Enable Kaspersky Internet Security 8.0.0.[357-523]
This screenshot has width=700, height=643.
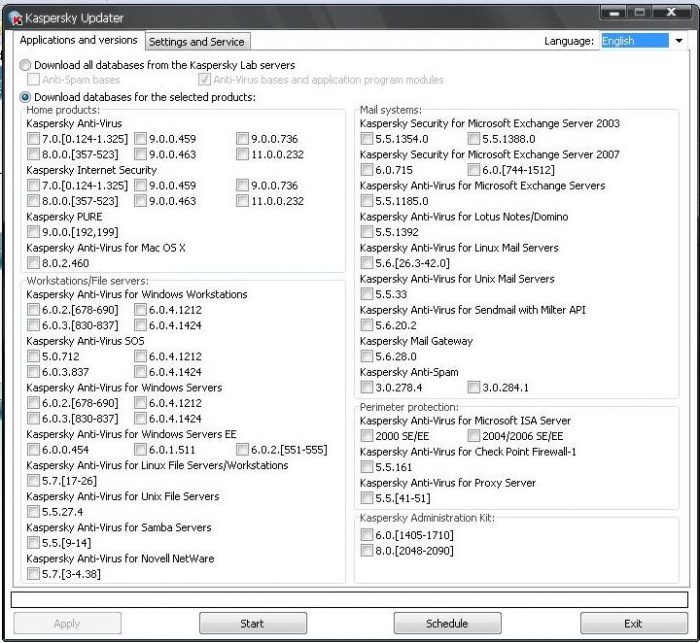(33, 201)
